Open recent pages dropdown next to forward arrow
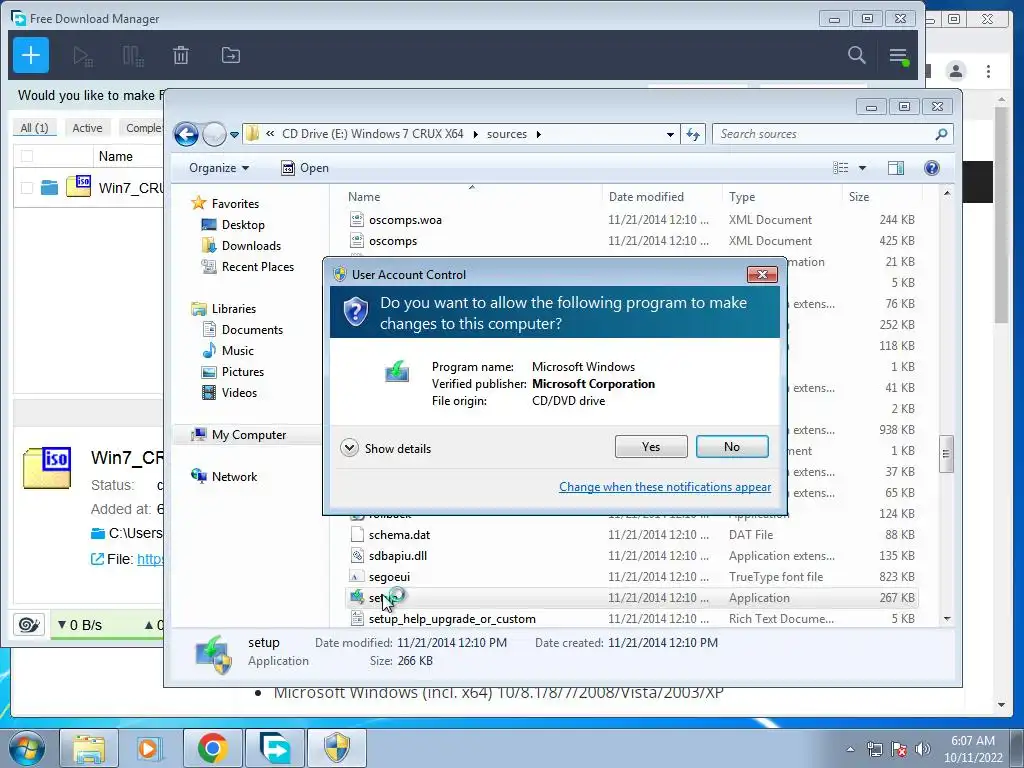The image size is (1024, 768). pos(234,135)
